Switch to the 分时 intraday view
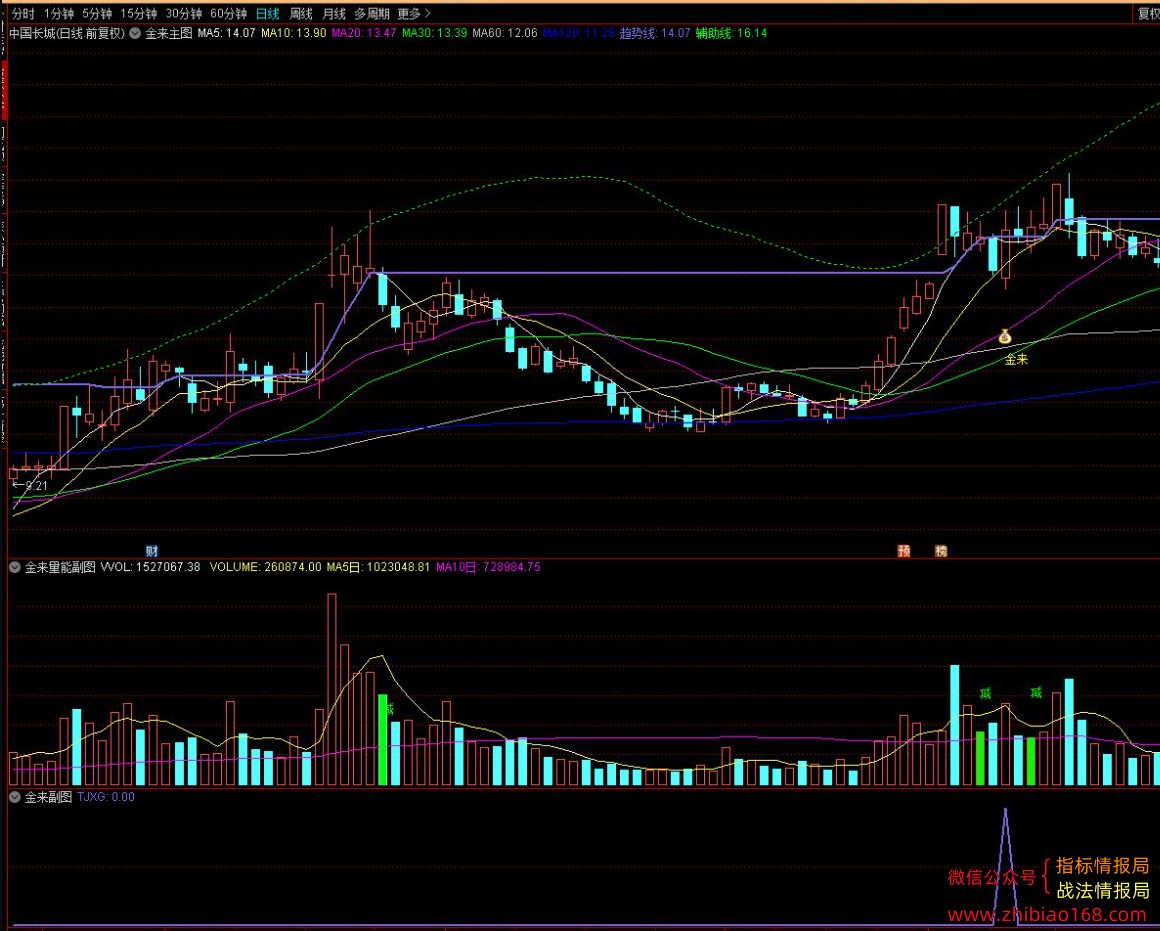 [x=23, y=13]
